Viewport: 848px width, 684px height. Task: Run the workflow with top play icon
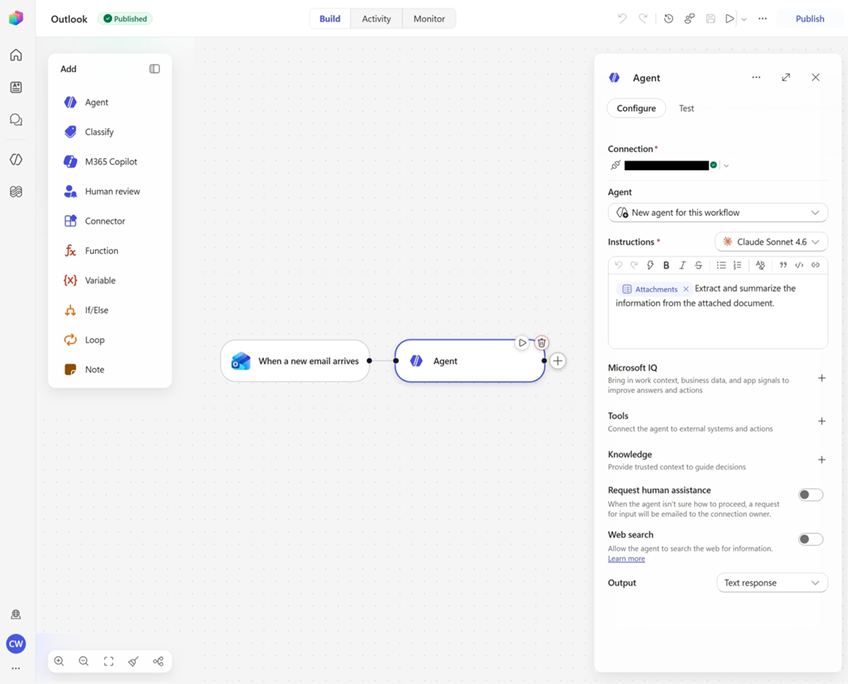point(730,18)
